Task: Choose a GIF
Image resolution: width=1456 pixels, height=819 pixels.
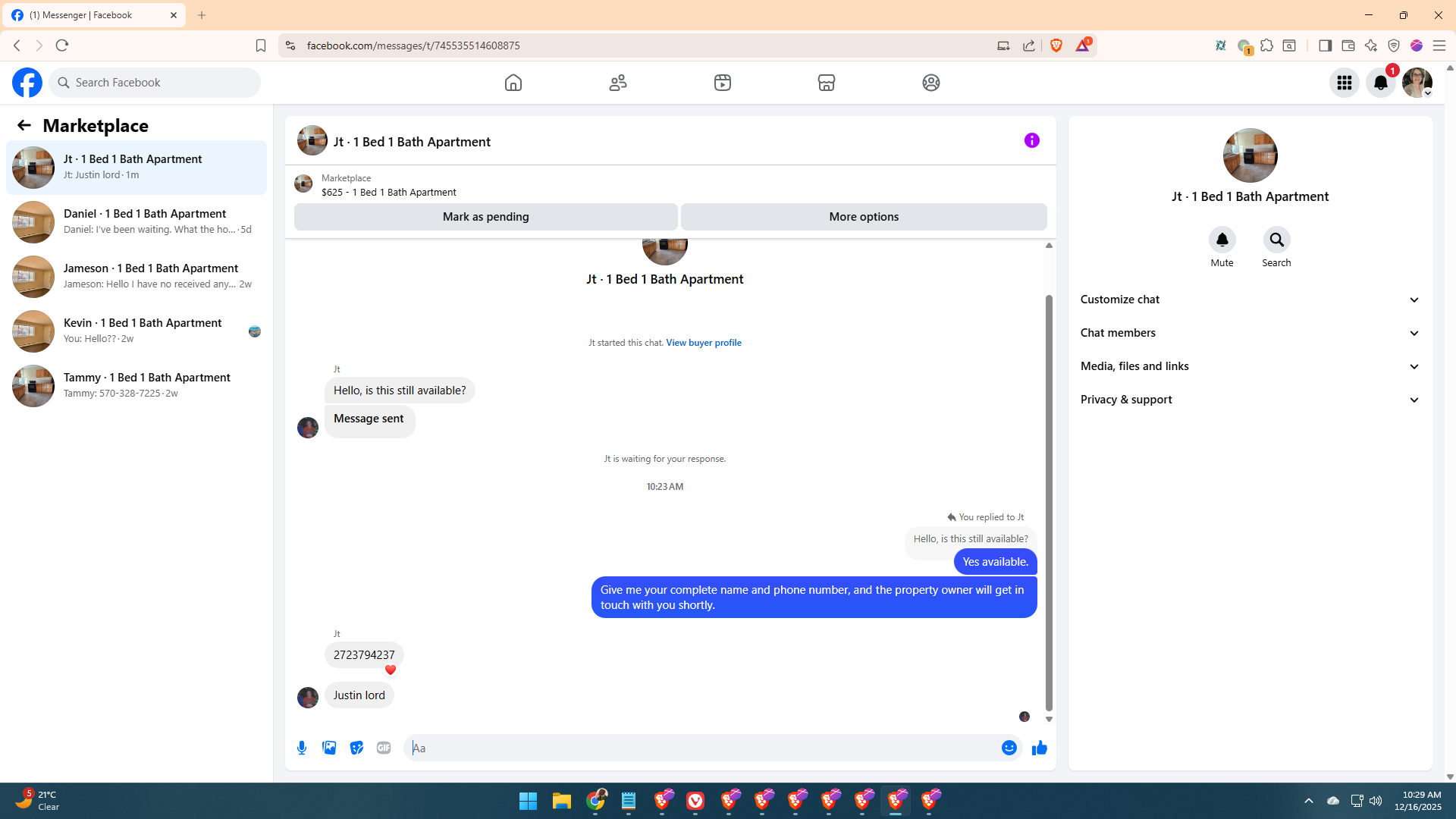Action: tap(384, 748)
